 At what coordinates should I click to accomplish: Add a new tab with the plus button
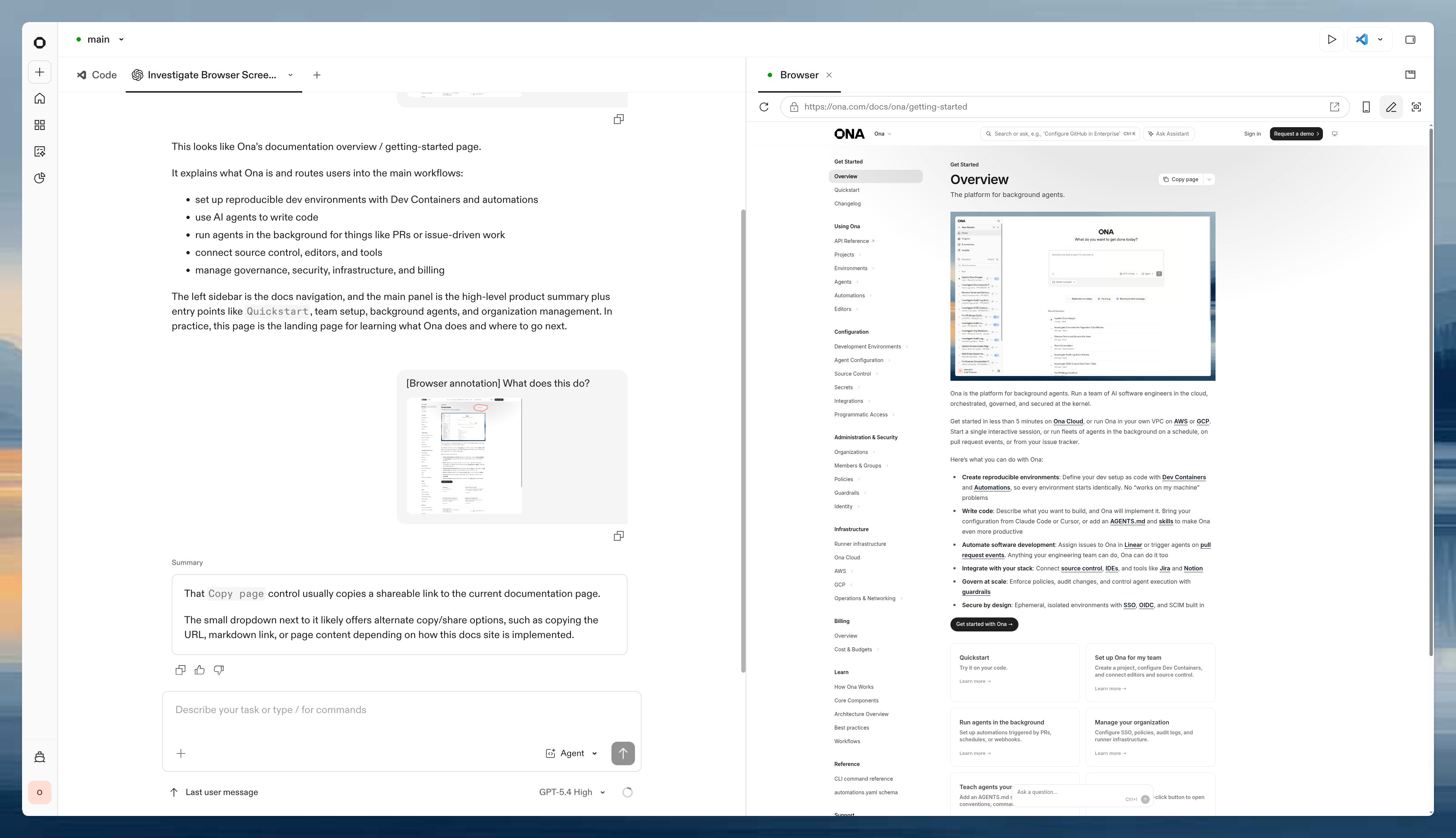pyautogui.click(x=317, y=75)
